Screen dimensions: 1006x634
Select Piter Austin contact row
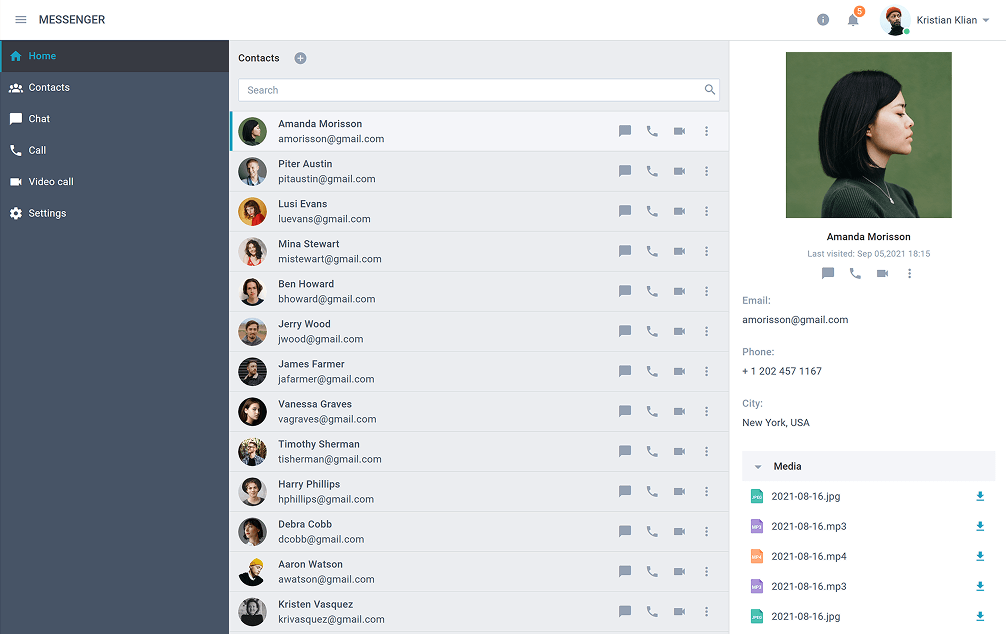(x=479, y=171)
